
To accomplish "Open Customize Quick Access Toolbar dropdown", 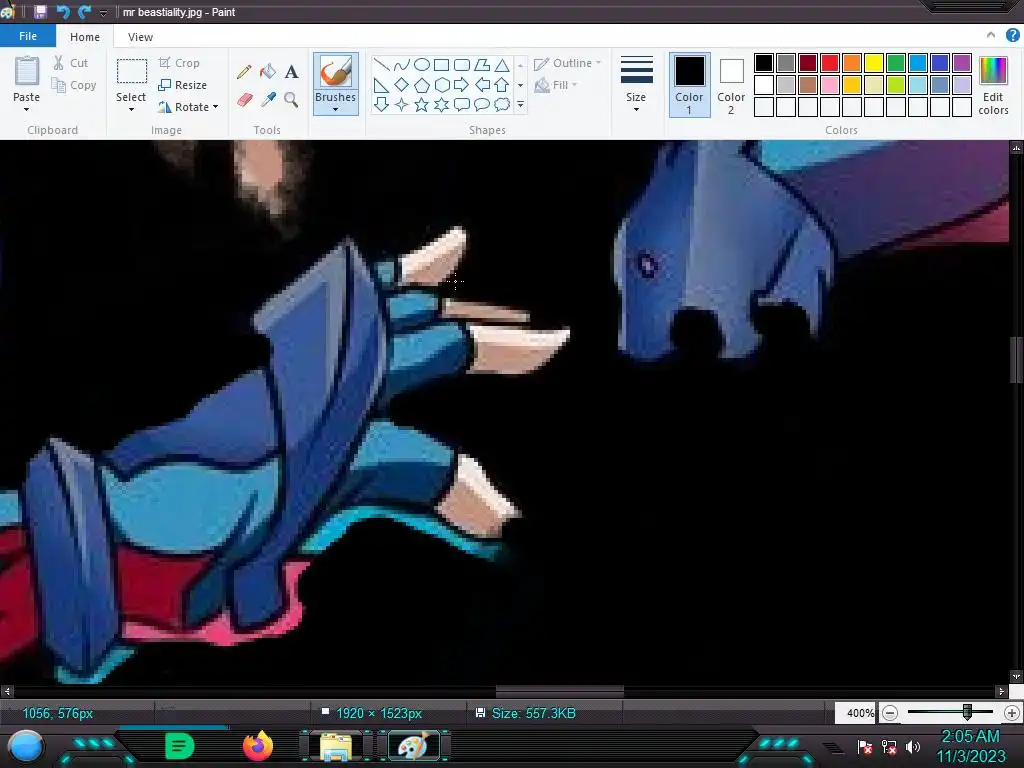I will pos(103,12).
